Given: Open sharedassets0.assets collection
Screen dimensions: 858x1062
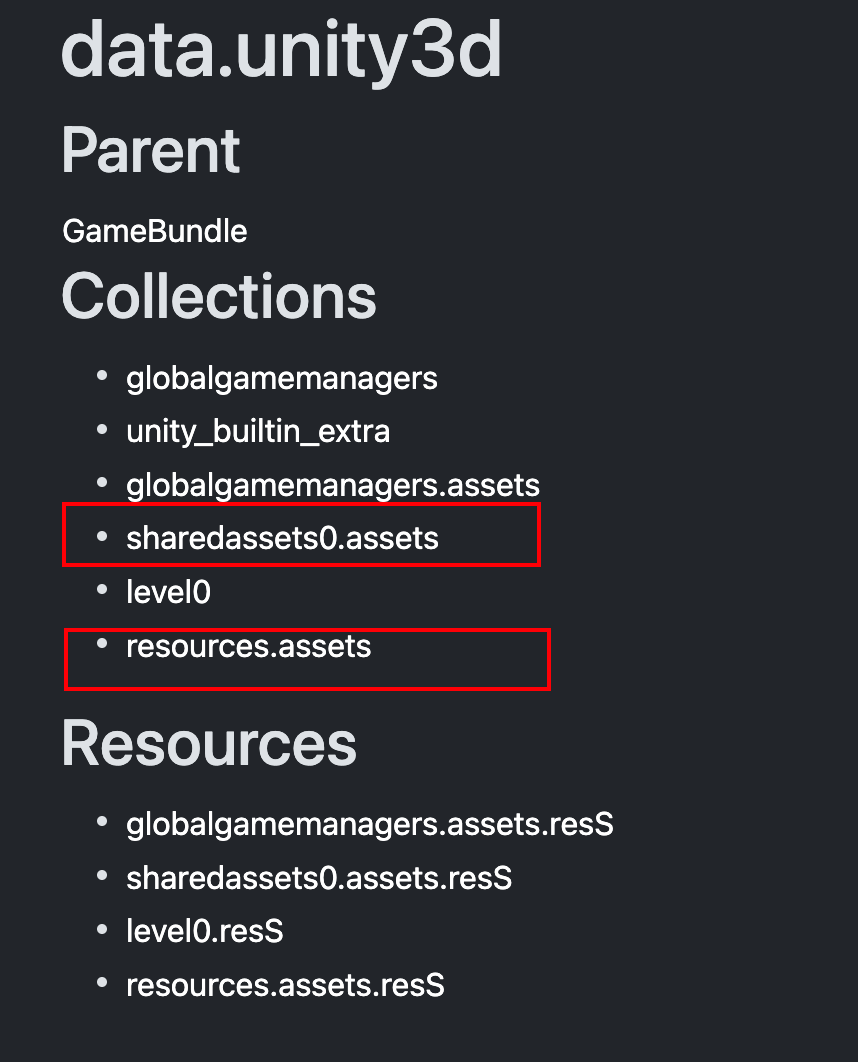Looking at the screenshot, I should [x=282, y=538].
